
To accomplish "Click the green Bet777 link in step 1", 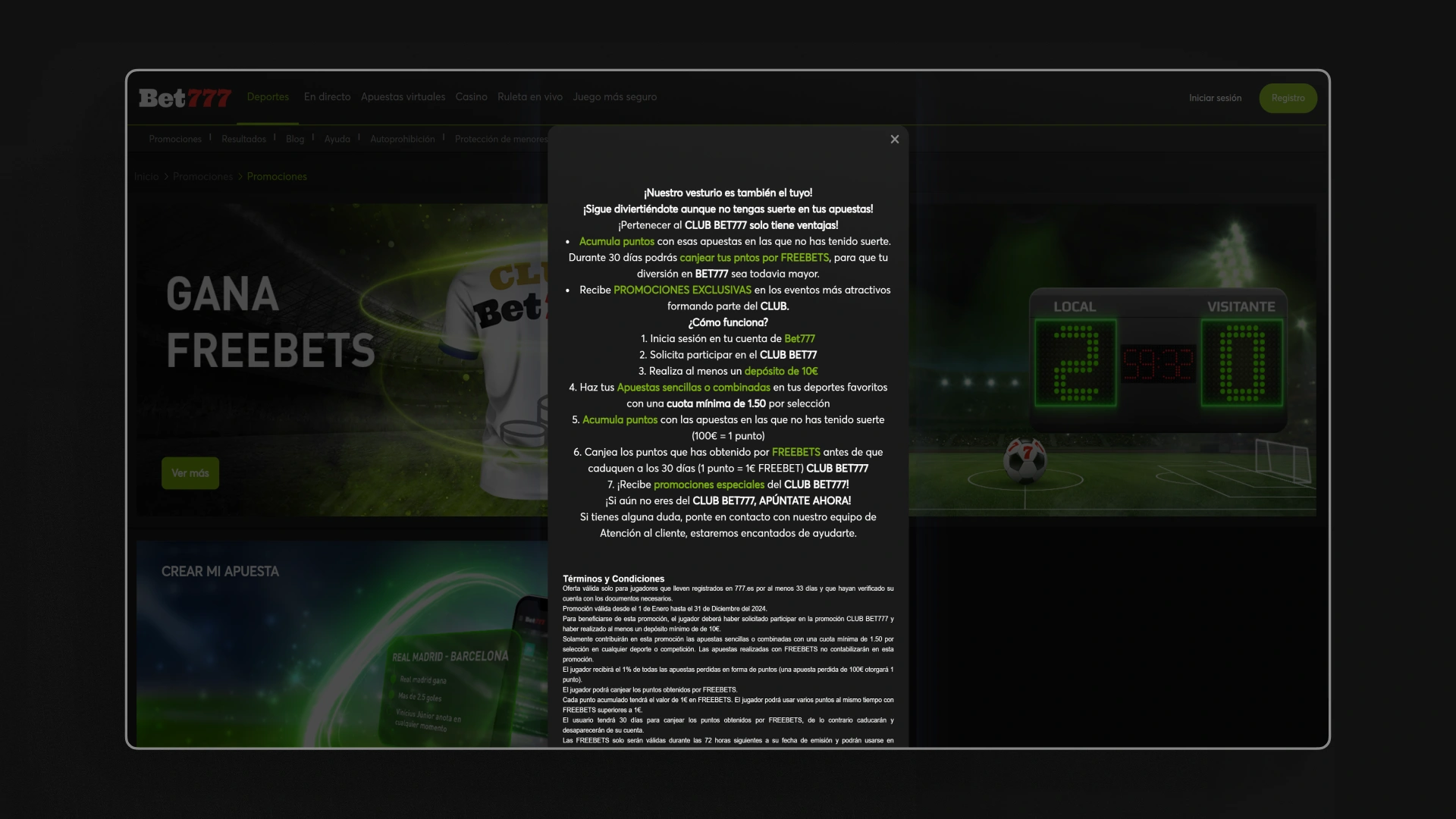I will click(799, 339).
